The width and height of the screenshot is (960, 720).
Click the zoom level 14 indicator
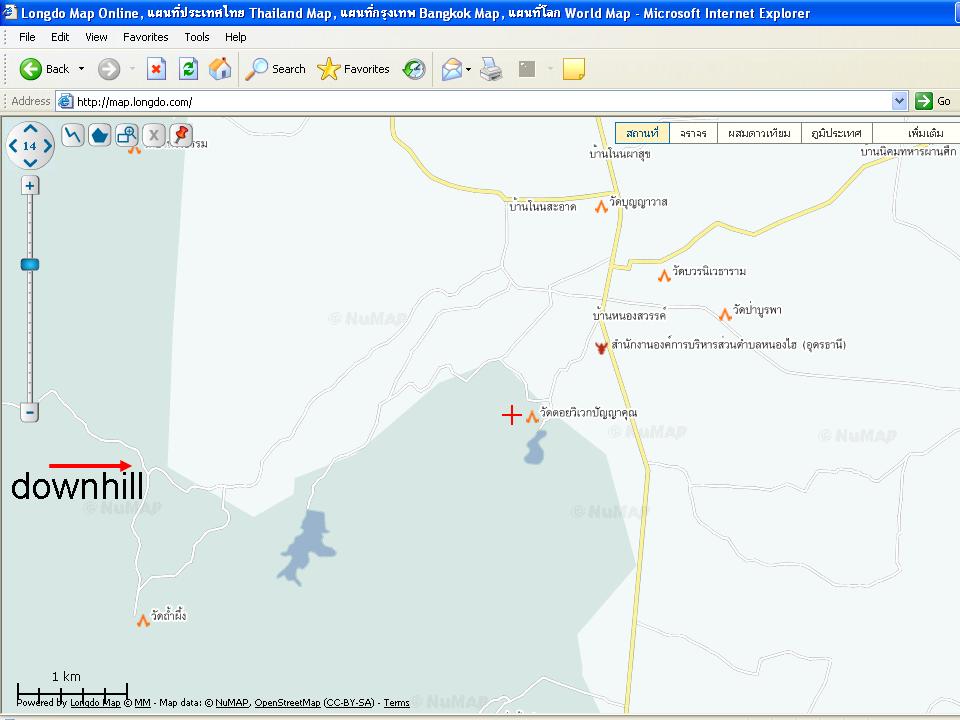tap(30, 146)
